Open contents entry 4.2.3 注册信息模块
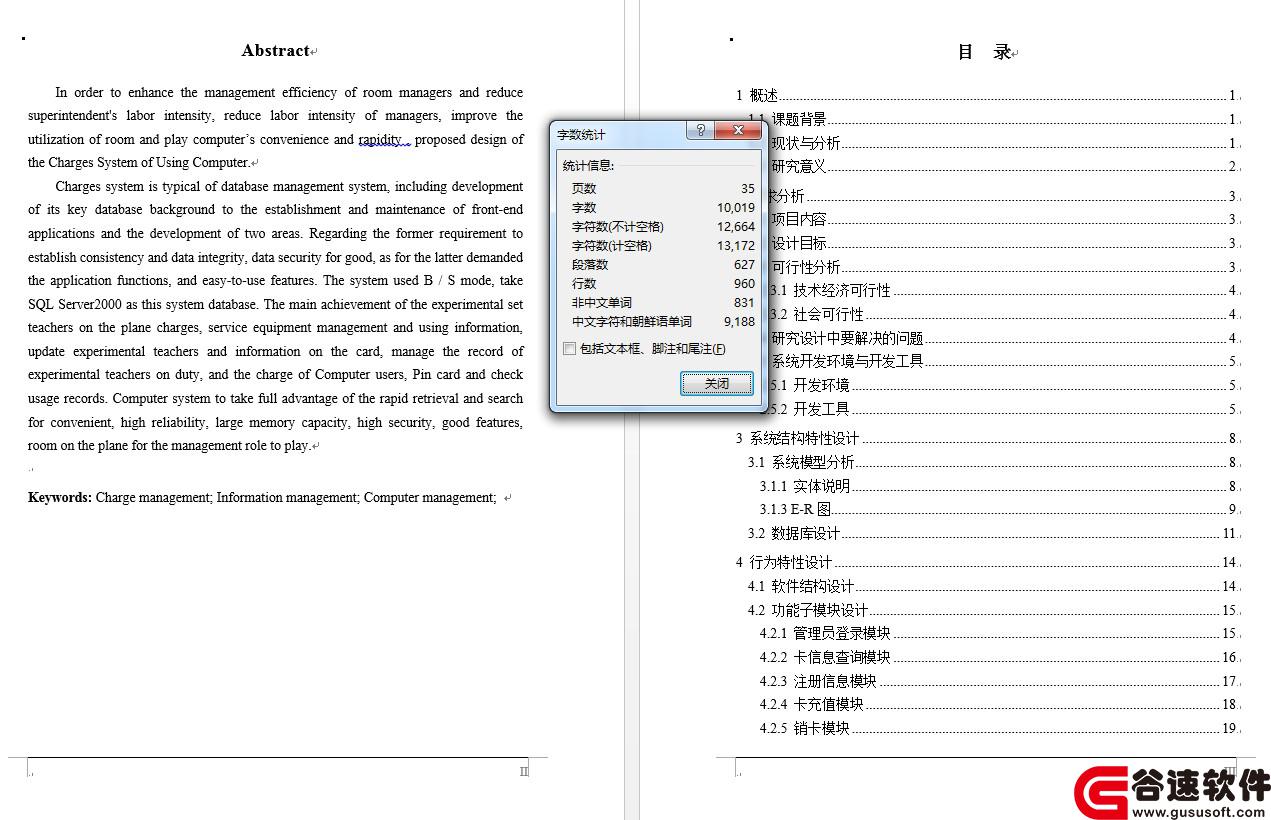This screenshot has width=1271, height=820. pos(998,681)
